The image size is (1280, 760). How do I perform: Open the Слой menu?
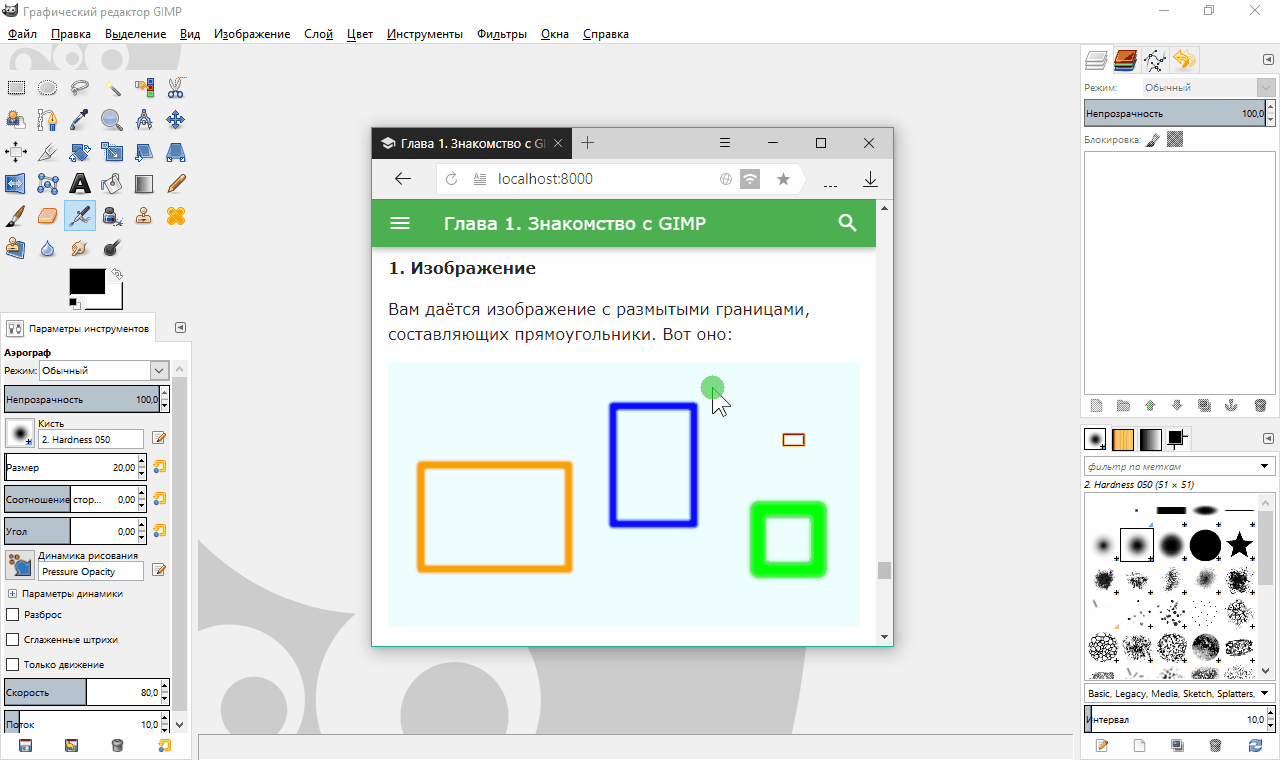(318, 34)
